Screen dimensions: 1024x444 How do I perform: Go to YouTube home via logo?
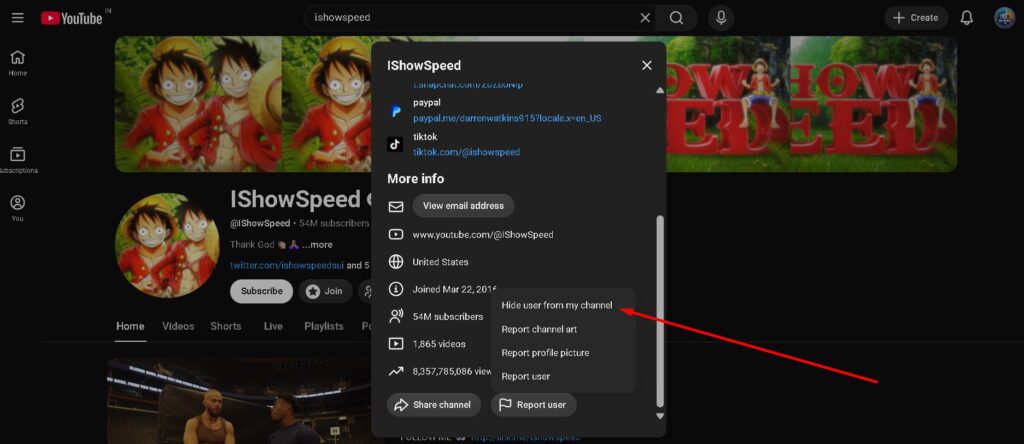(x=71, y=18)
